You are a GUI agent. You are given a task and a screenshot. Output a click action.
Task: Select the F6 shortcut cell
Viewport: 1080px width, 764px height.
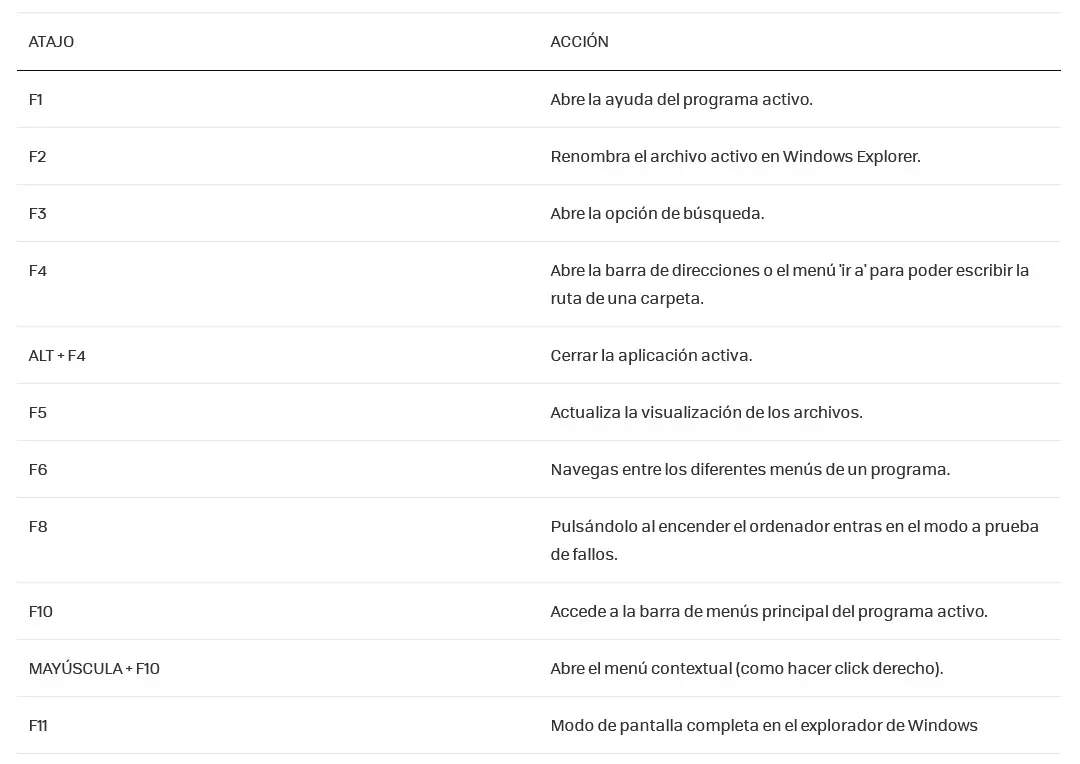click(x=38, y=469)
